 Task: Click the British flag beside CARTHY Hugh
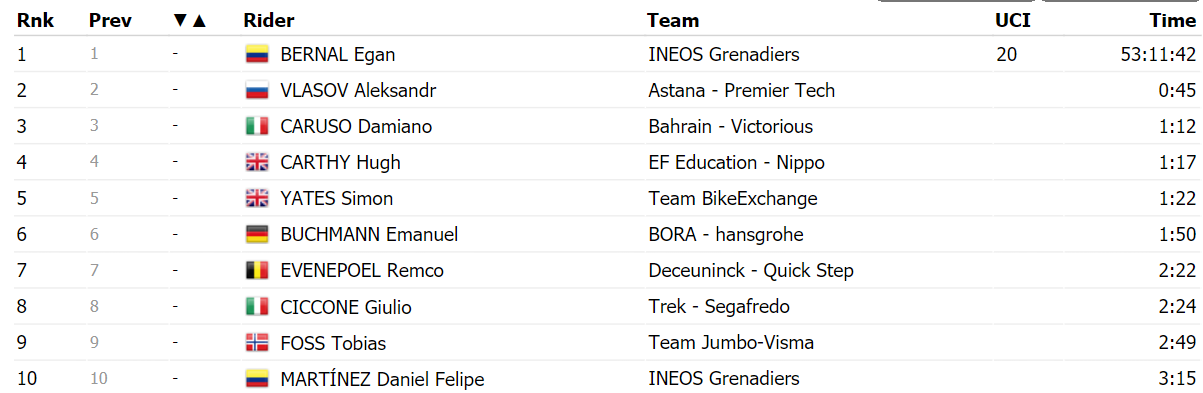pyautogui.click(x=258, y=163)
